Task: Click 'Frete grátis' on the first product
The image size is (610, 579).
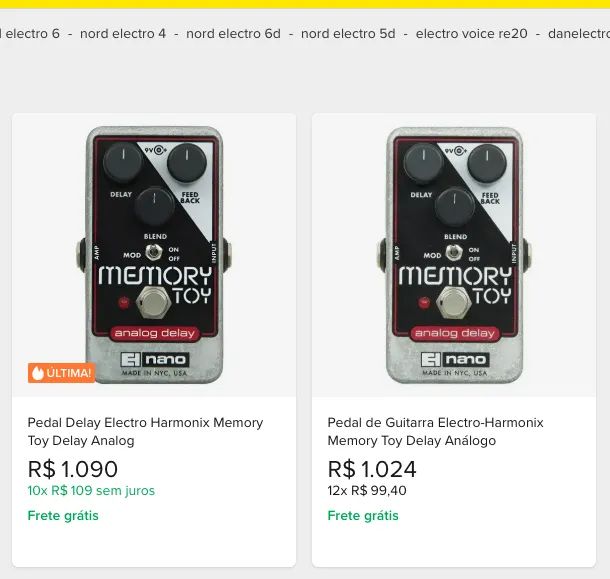Action: click(63, 516)
